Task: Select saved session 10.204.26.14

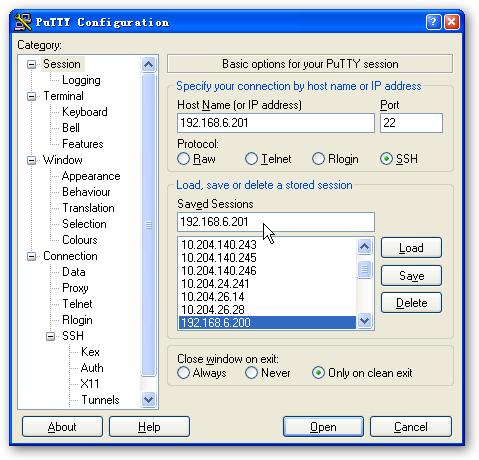Action: [267, 297]
